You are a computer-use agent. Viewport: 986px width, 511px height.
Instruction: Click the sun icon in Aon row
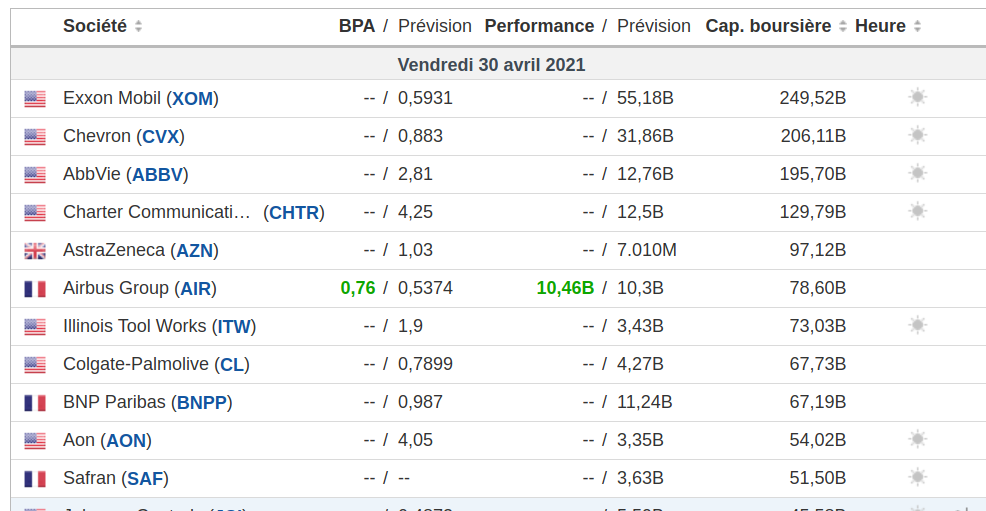pyautogui.click(x=917, y=439)
